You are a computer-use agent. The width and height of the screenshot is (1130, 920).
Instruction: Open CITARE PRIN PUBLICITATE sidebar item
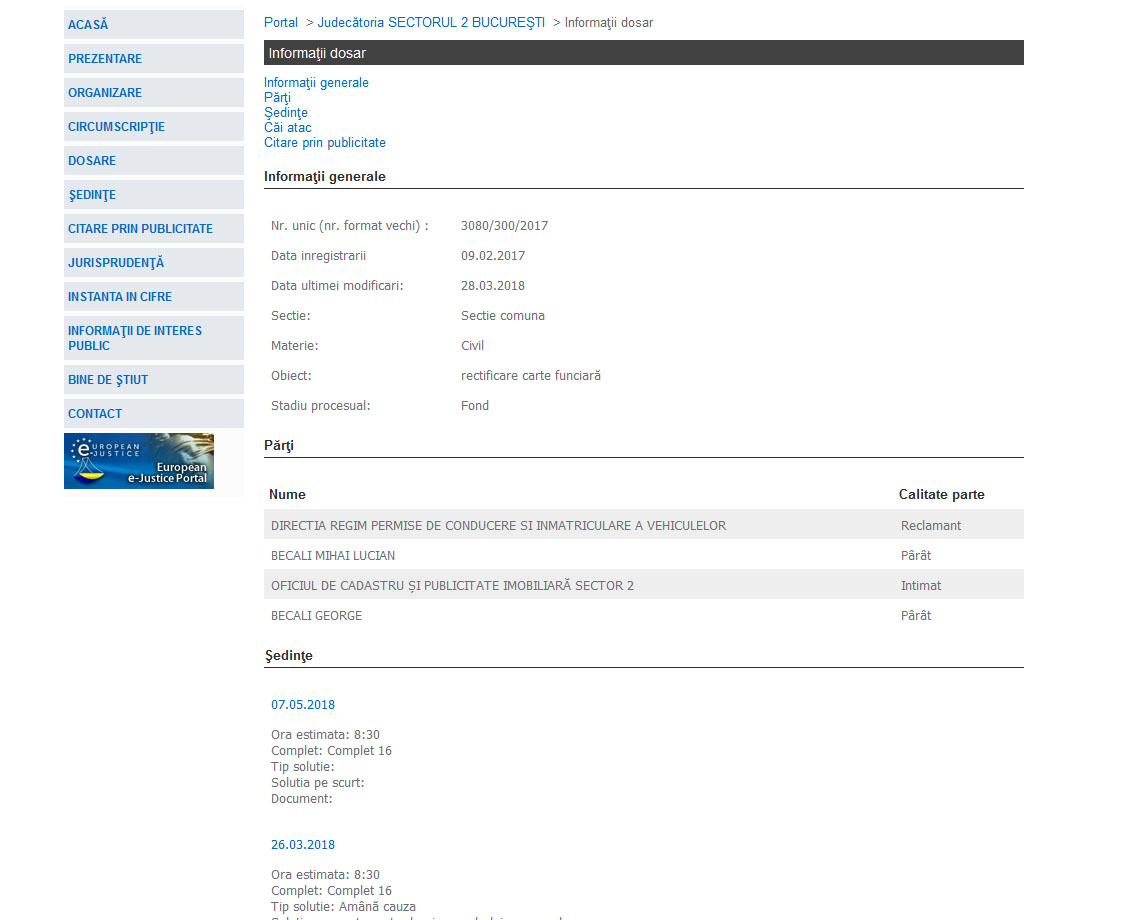(x=140, y=229)
